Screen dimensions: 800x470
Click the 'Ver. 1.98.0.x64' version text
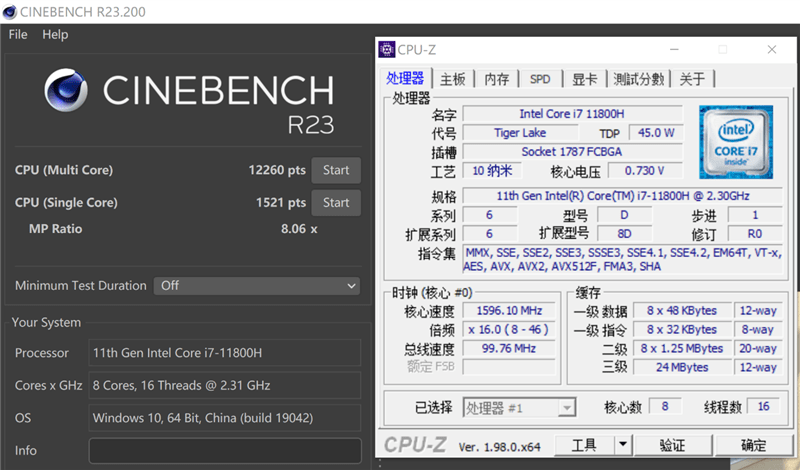(x=499, y=447)
